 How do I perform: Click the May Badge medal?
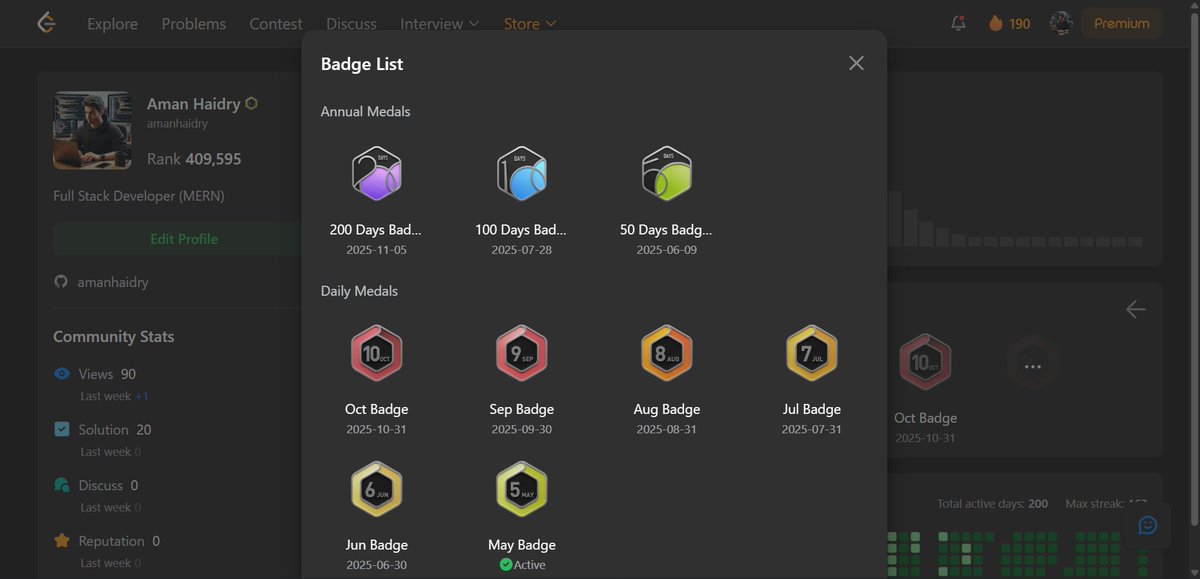pyautogui.click(x=521, y=488)
